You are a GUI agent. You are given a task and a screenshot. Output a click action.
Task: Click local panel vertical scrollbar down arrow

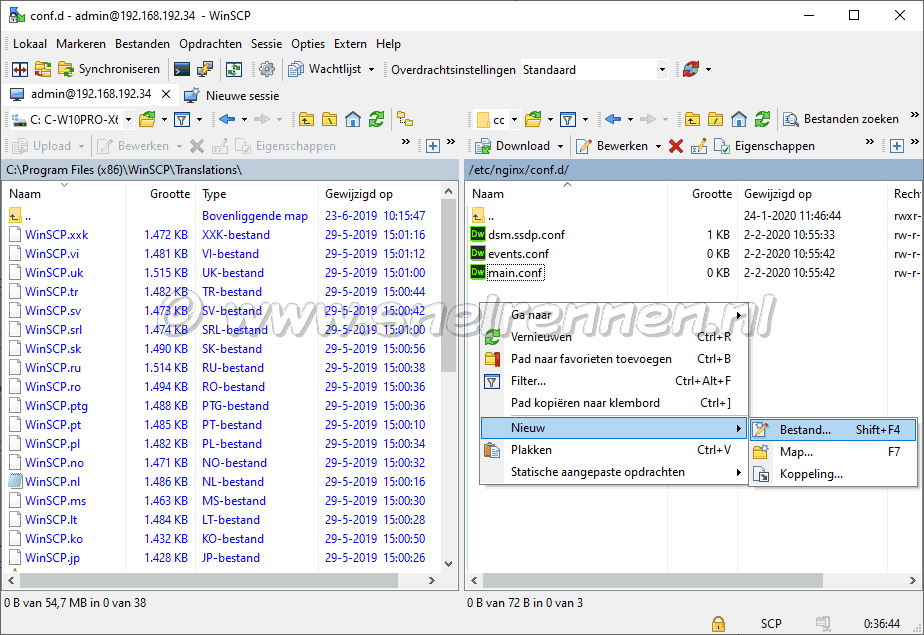(x=448, y=564)
